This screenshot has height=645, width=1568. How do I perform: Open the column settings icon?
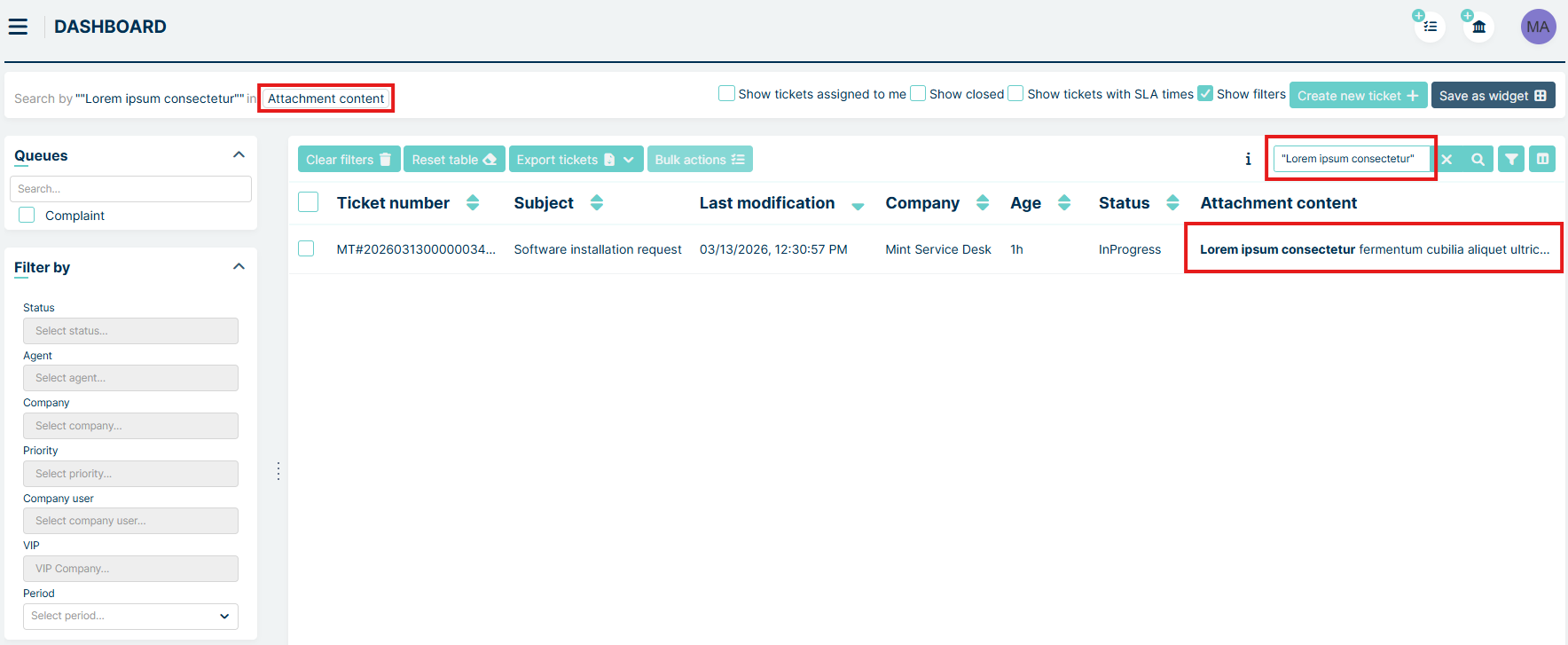1542,160
